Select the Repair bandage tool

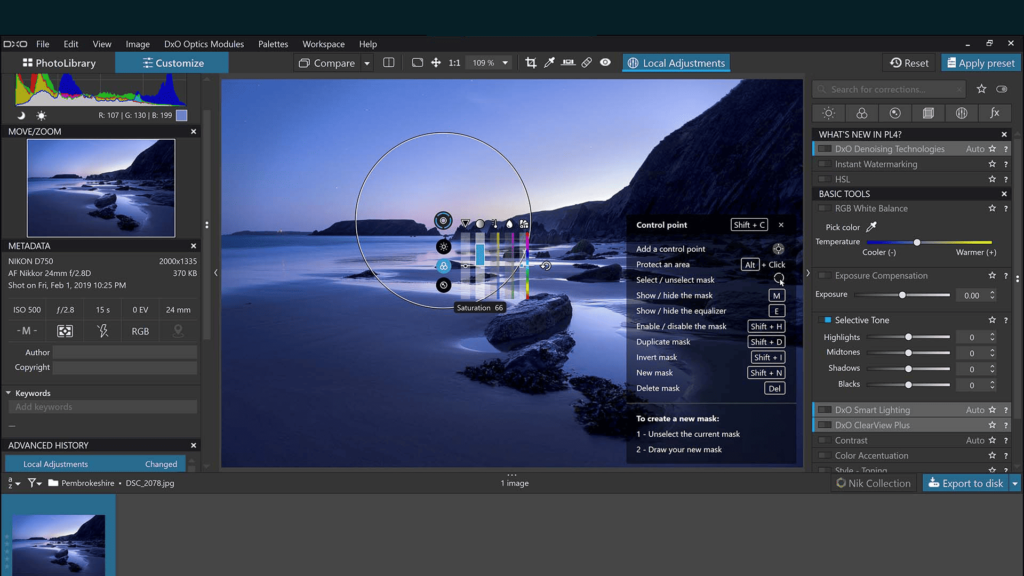[x=586, y=63]
